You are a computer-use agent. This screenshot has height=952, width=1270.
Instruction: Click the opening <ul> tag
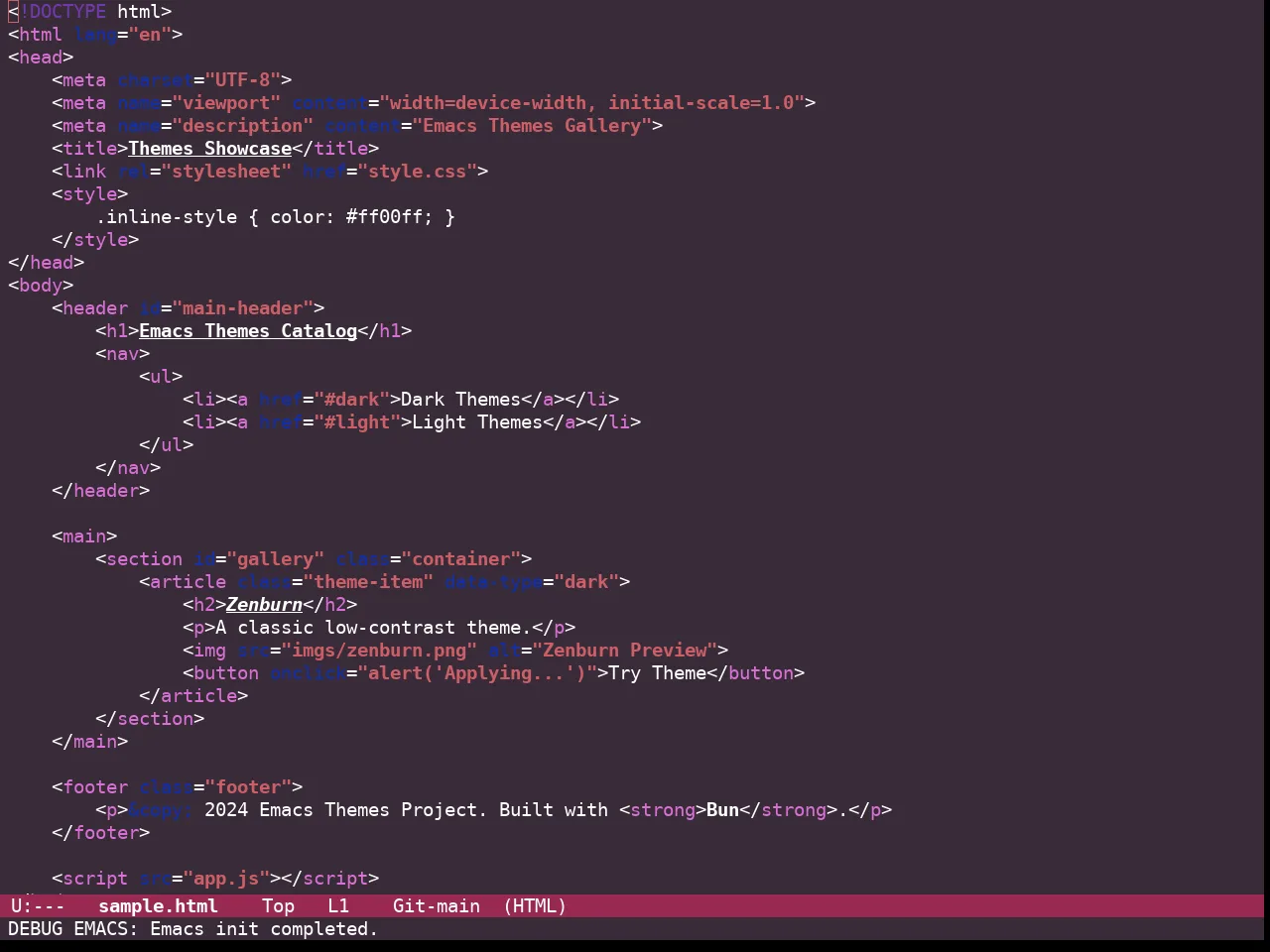[x=161, y=377]
